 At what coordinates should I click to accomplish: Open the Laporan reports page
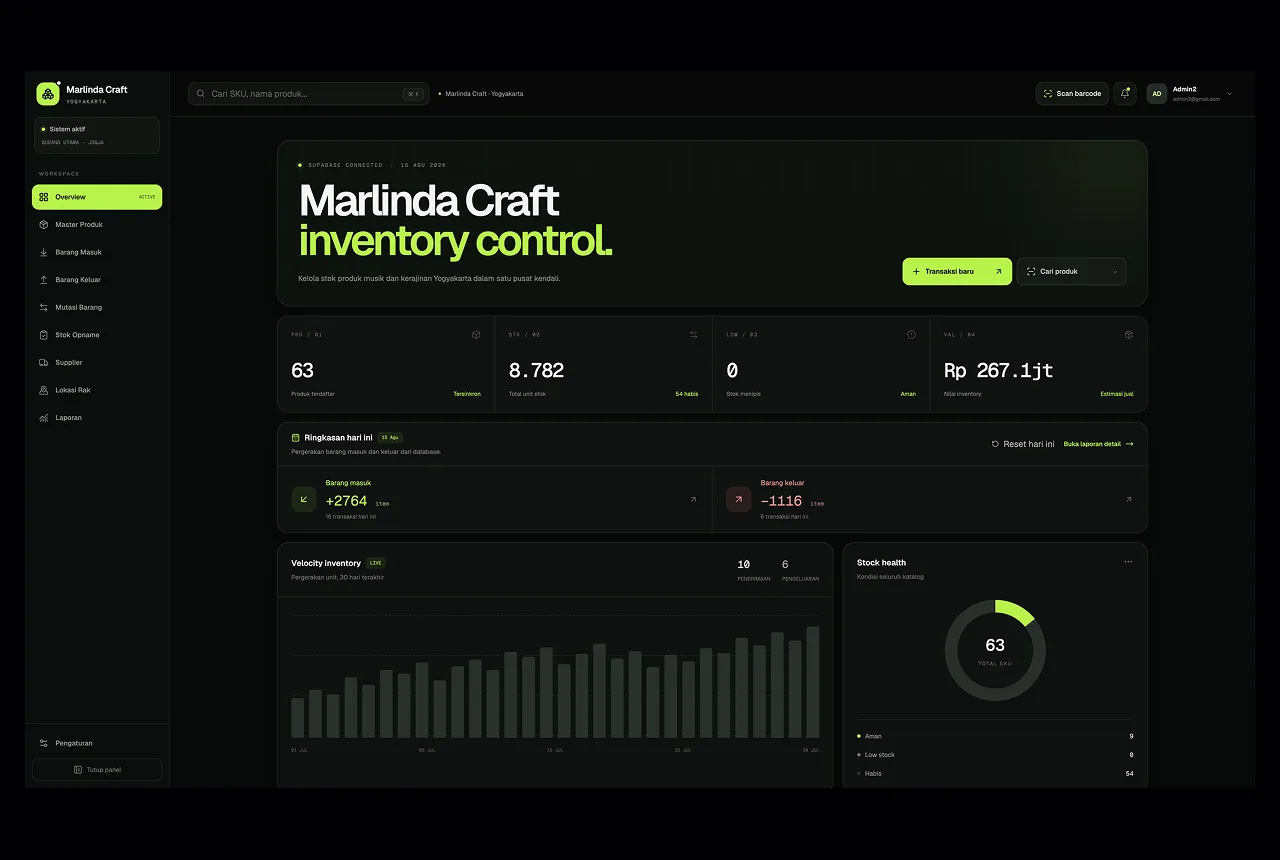point(97,418)
